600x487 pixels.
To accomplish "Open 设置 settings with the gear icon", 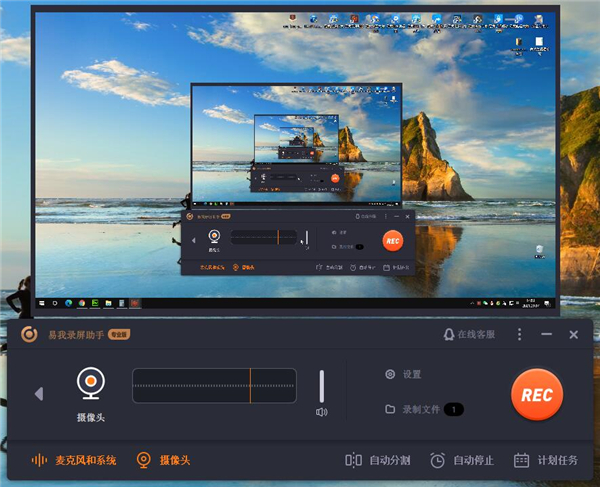I will tap(403, 374).
